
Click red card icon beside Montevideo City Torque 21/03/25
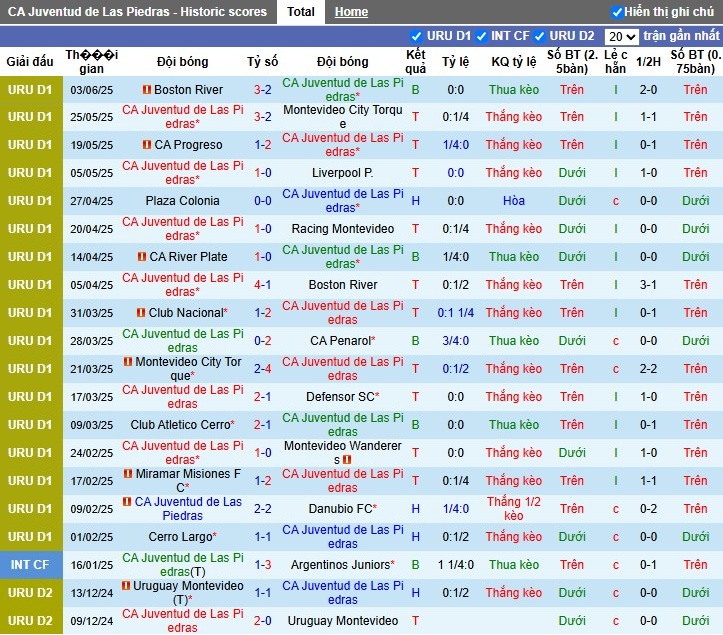click(x=128, y=362)
